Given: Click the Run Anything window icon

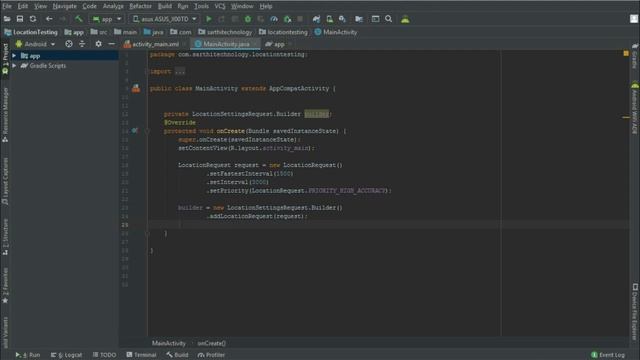Looking at the screenshot, I should [375, 19].
